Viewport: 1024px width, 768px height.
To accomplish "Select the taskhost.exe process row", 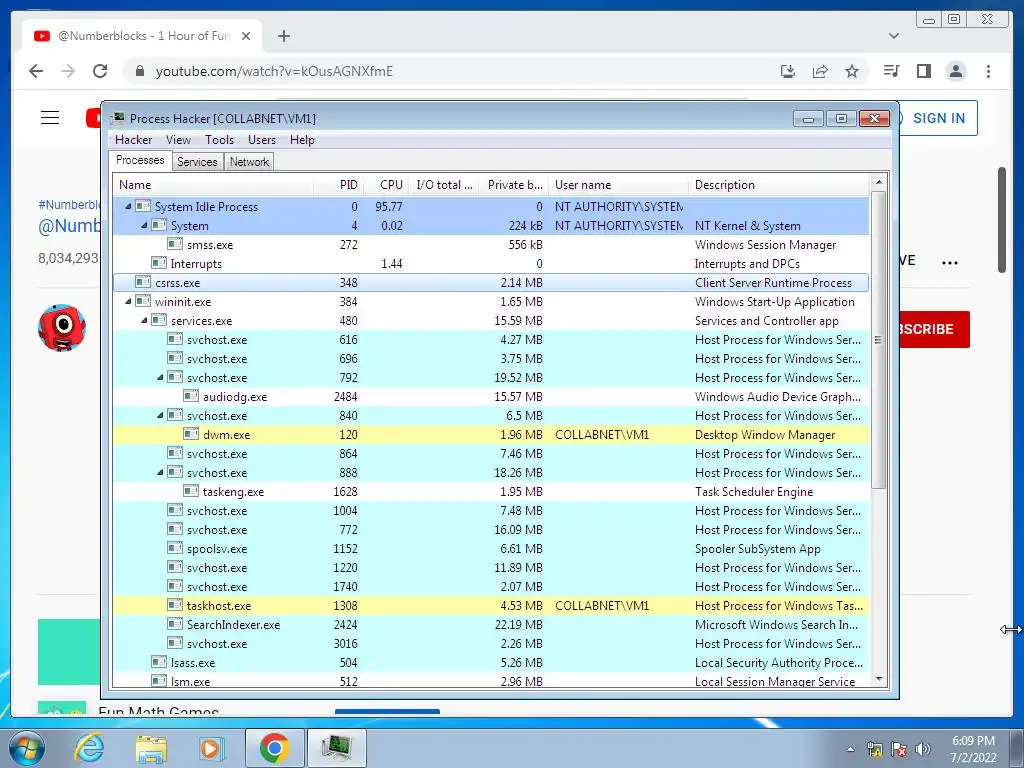I will [491, 605].
